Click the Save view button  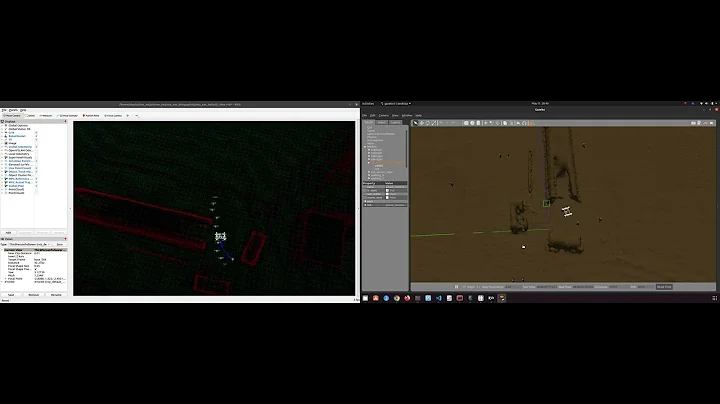pyautogui.click(x=11, y=295)
